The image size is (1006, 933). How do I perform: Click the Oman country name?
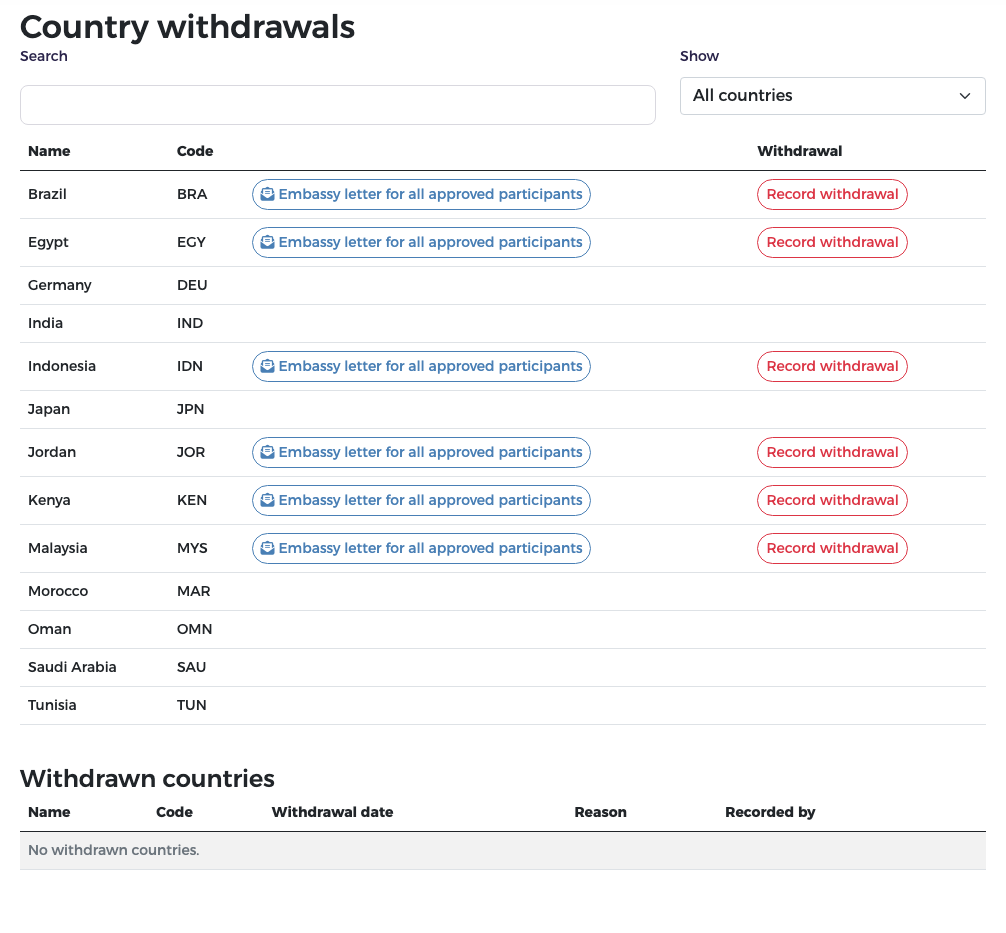(x=49, y=629)
